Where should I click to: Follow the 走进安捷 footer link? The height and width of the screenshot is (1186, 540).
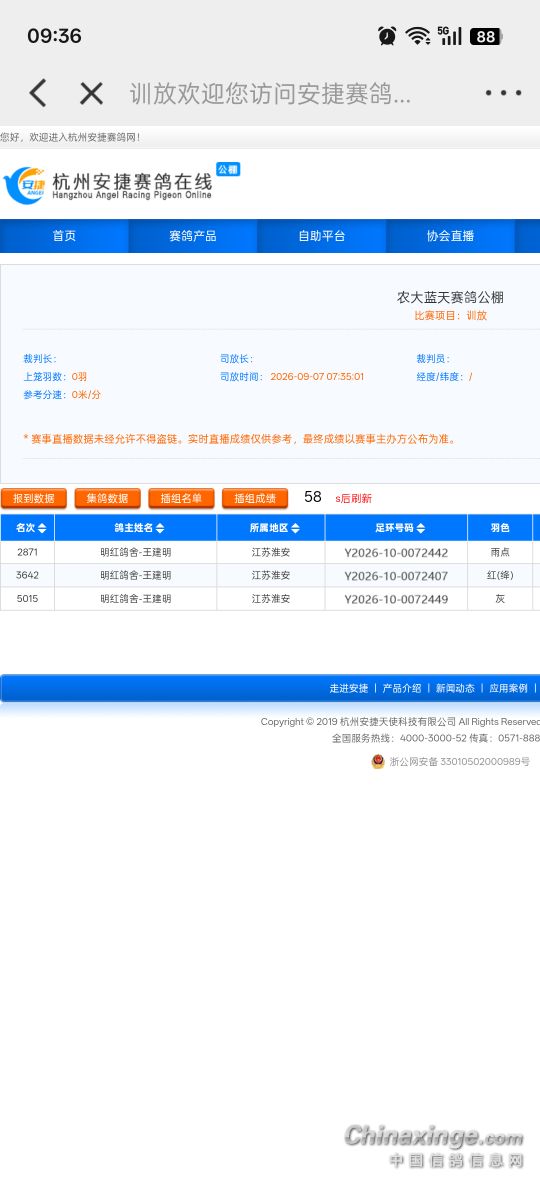click(x=349, y=688)
